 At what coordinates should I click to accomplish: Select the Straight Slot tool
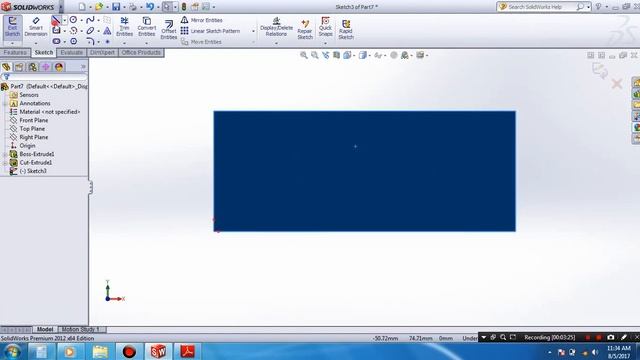56,41
